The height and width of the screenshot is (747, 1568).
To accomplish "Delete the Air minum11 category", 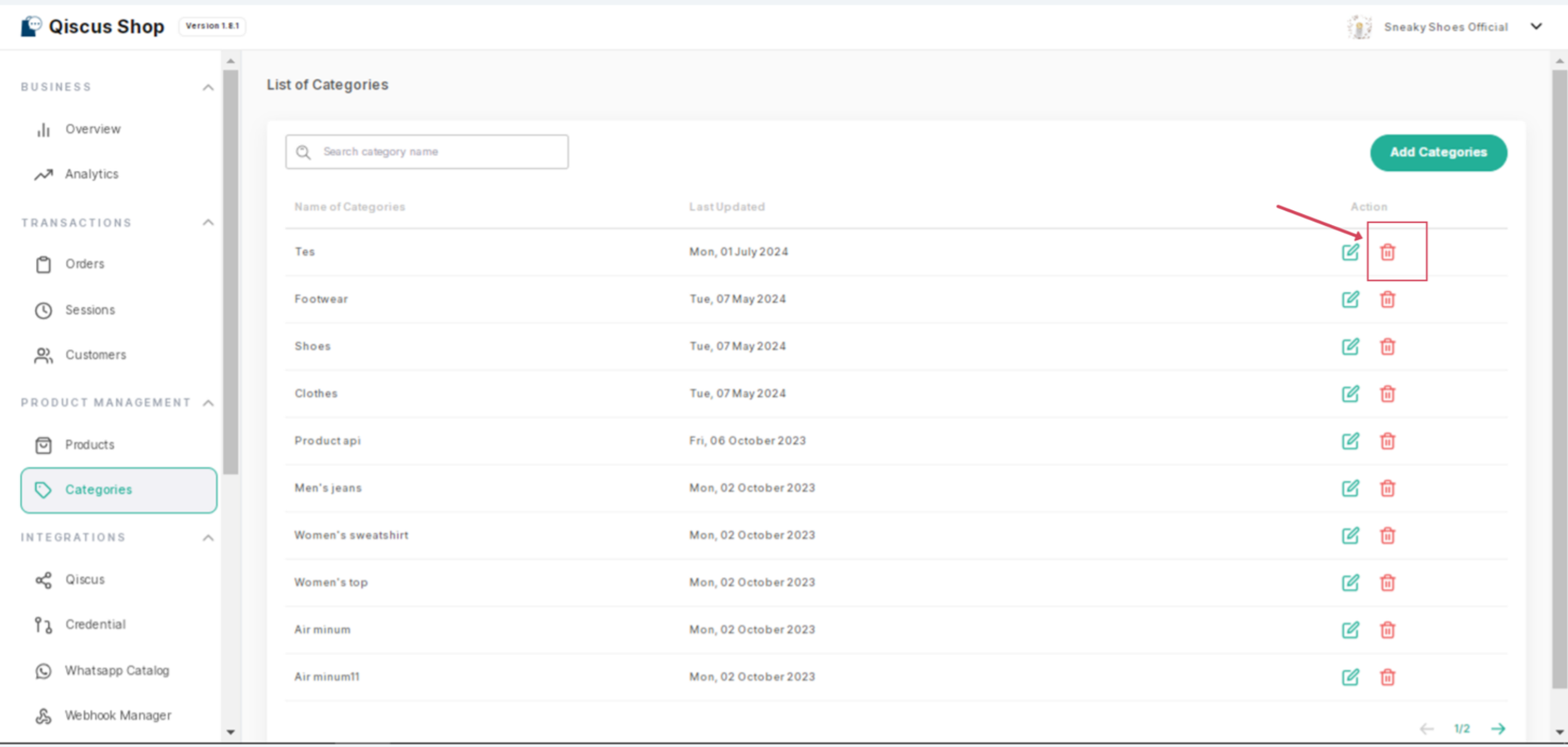I will (1387, 677).
